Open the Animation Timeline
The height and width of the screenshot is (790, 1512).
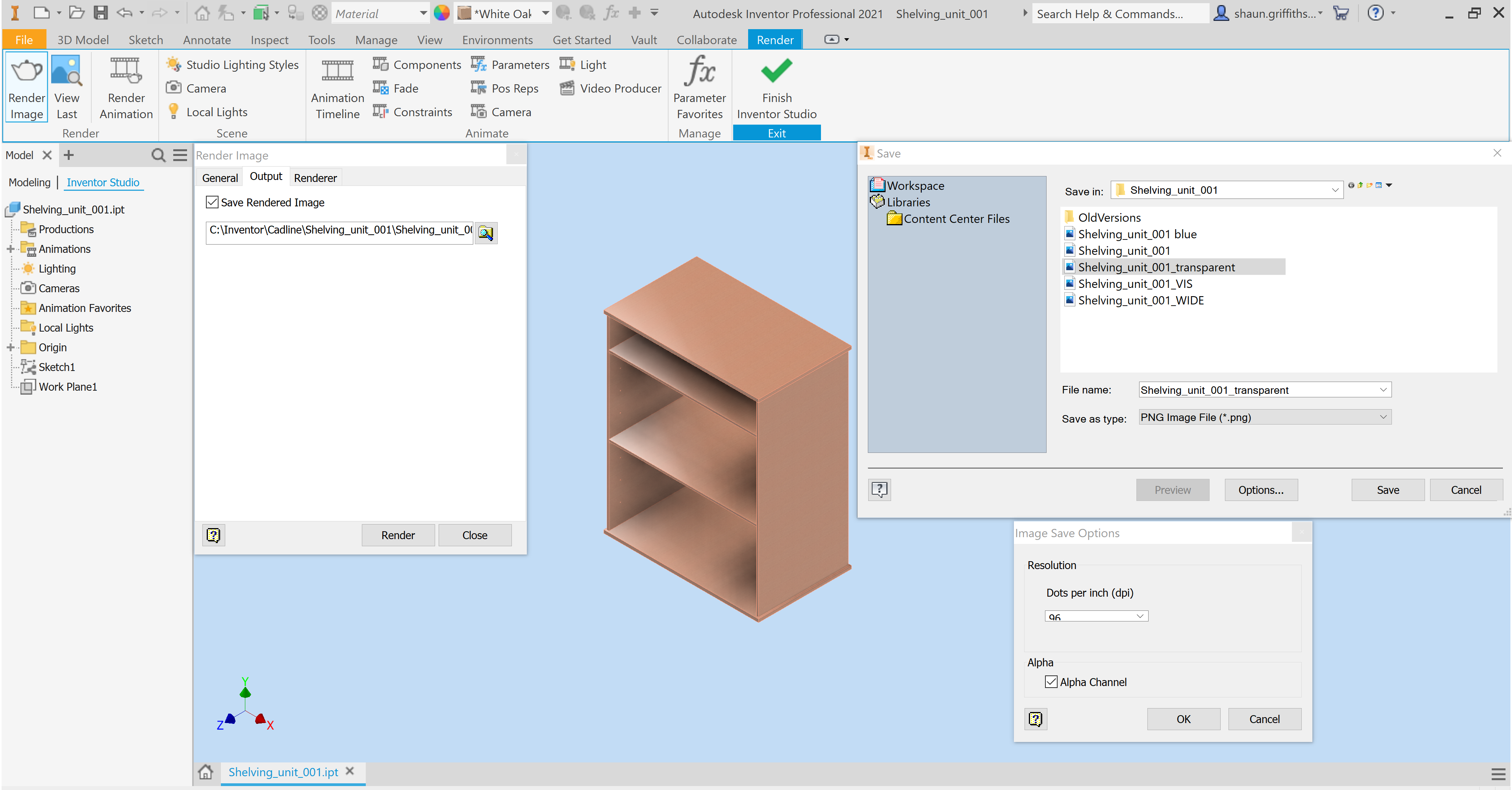pyautogui.click(x=336, y=88)
